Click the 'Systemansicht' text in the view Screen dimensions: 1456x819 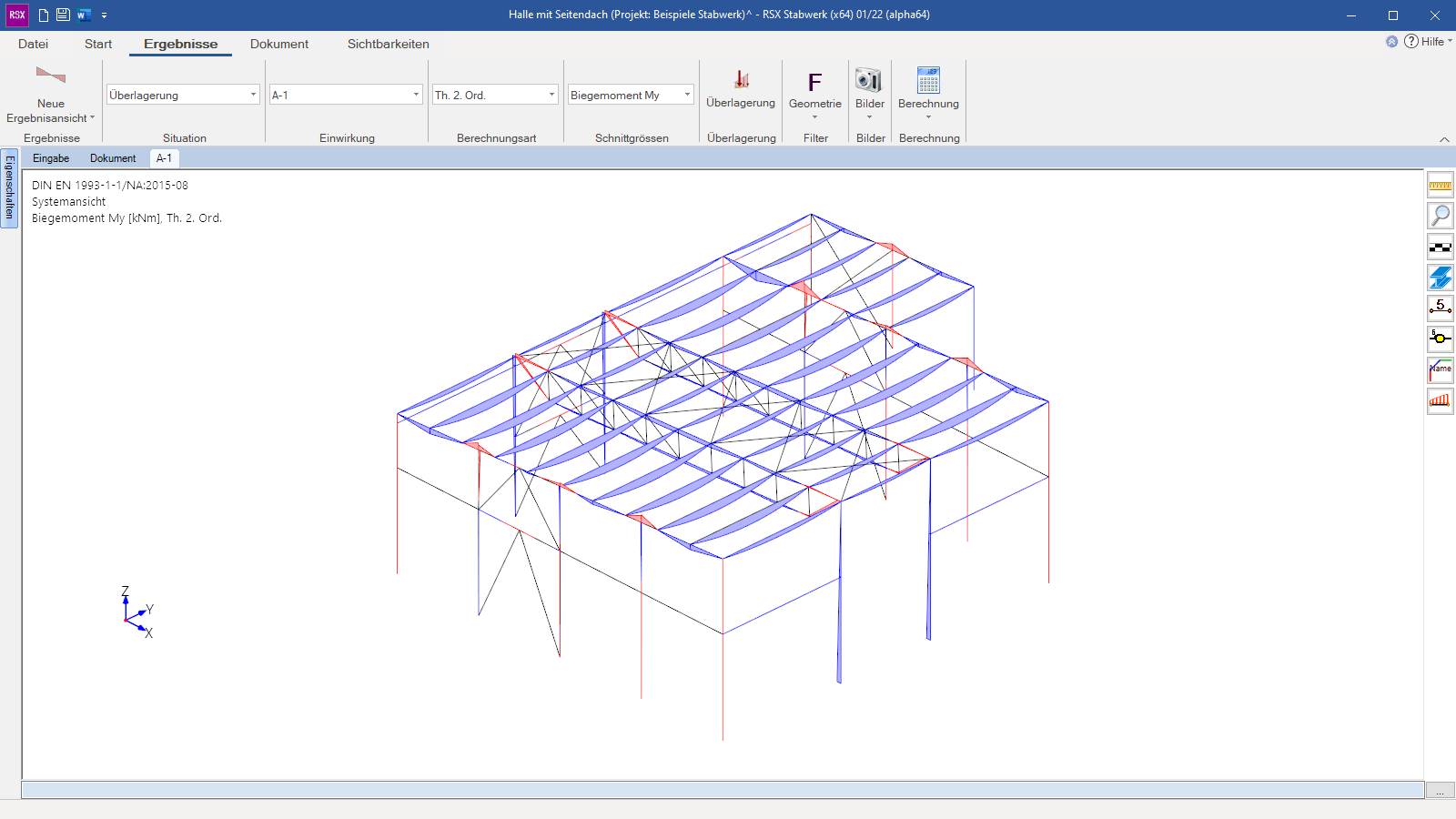click(x=68, y=202)
